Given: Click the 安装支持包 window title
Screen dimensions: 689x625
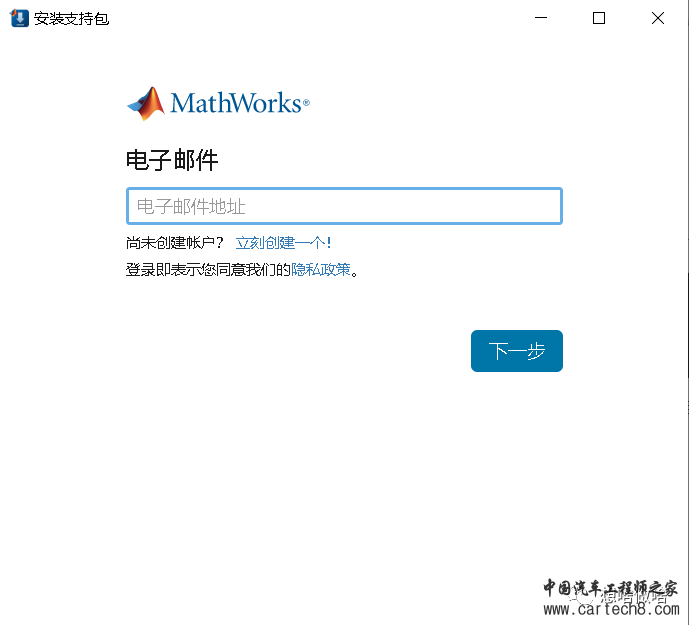Looking at the screenshot, I should point(71,18).
